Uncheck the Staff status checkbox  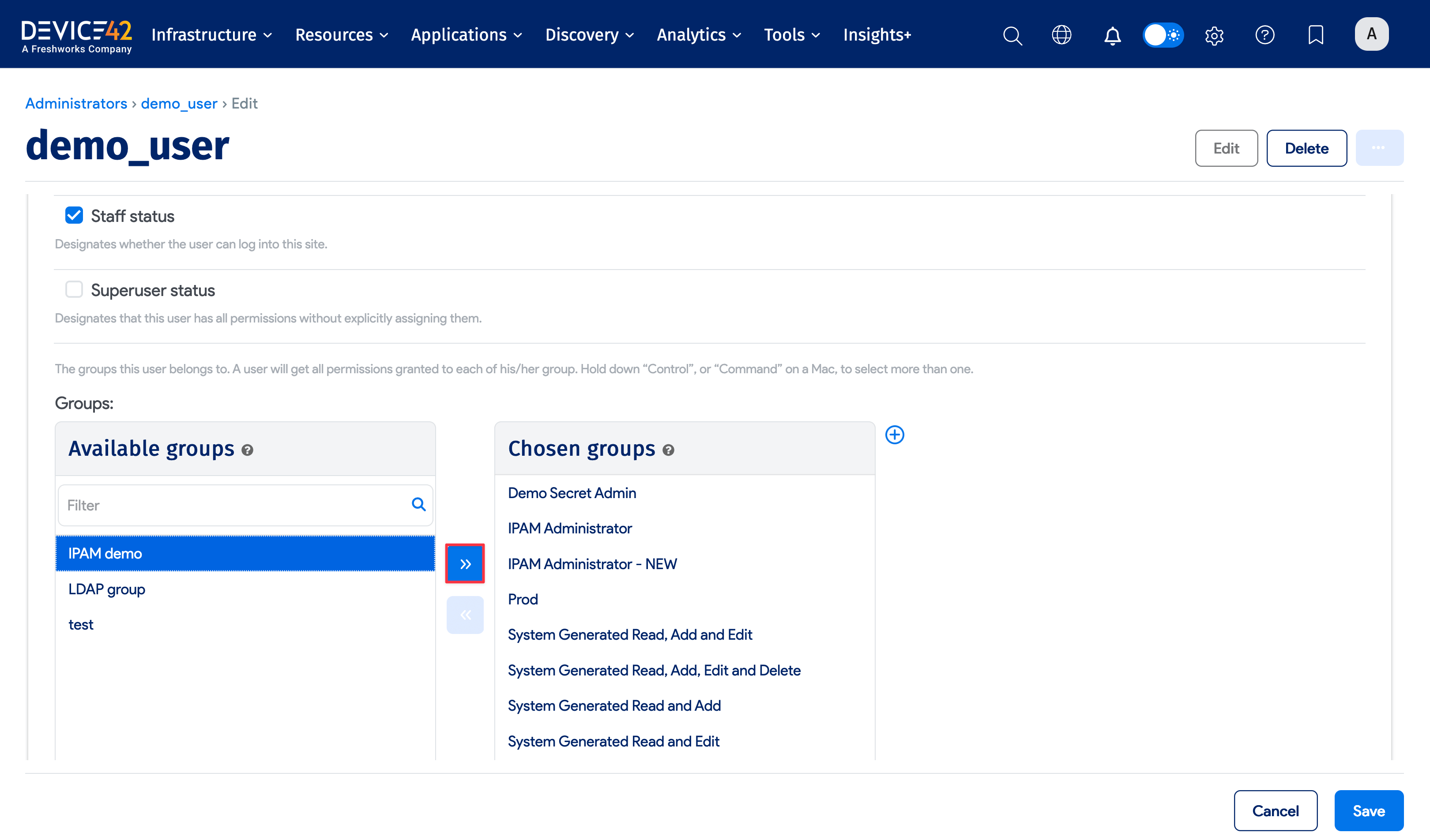pos(73,215)
